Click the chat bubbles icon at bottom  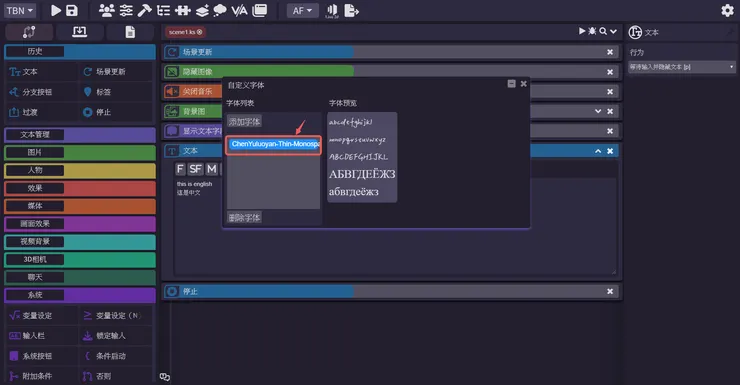click(165, 377)
